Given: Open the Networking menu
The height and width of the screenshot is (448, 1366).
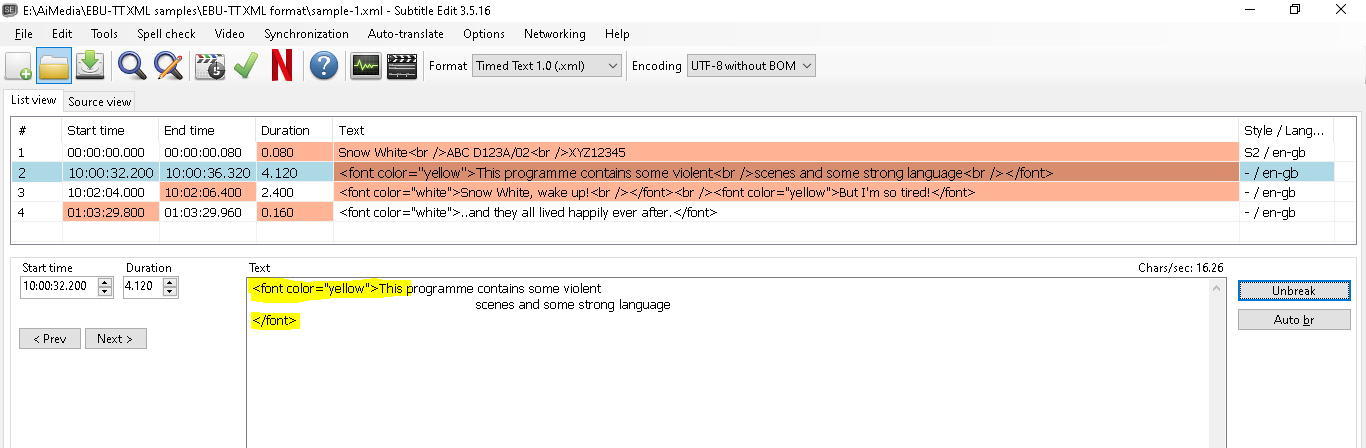Looking at the screenshot, I should click(555, 33).
